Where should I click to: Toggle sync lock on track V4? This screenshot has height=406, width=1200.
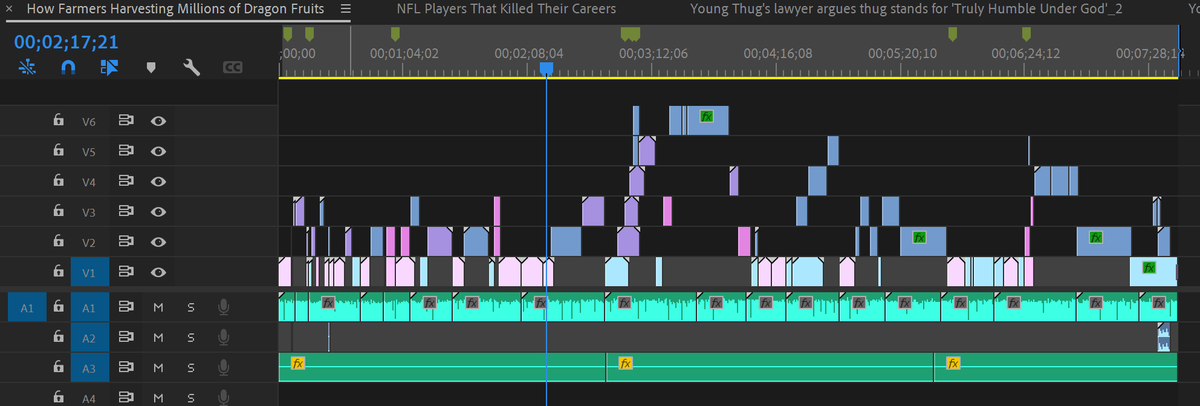pyautogui.click(x=127, y=181)
